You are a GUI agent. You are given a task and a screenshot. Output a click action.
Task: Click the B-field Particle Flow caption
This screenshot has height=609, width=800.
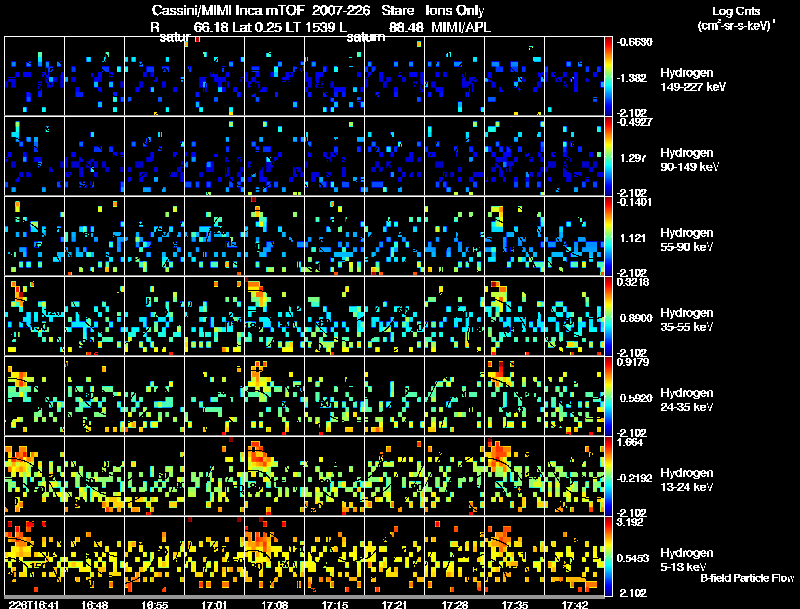[747, 578]
